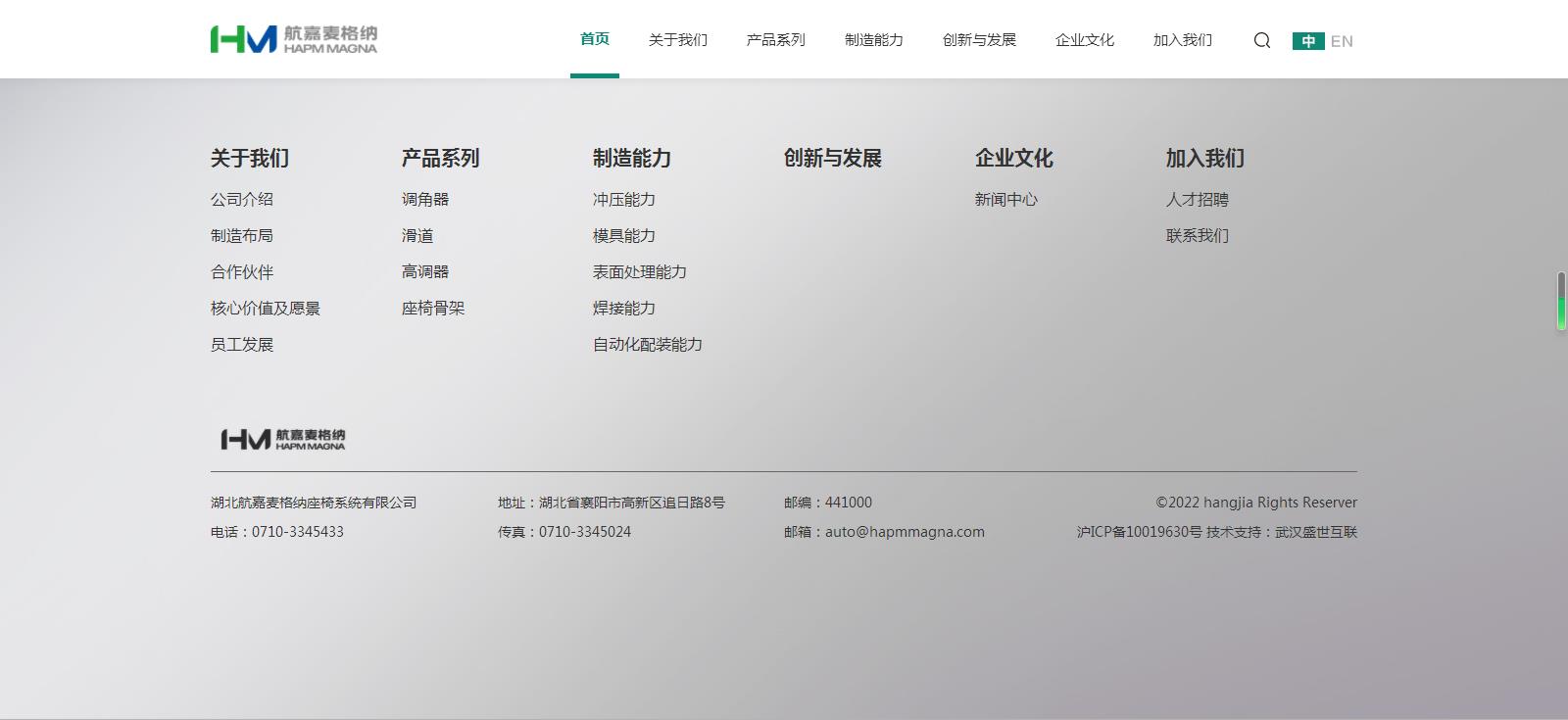This screenshot has height=720, width=1568.
Task: Open the 首页 navigation tab
Action: click(594, 39)
